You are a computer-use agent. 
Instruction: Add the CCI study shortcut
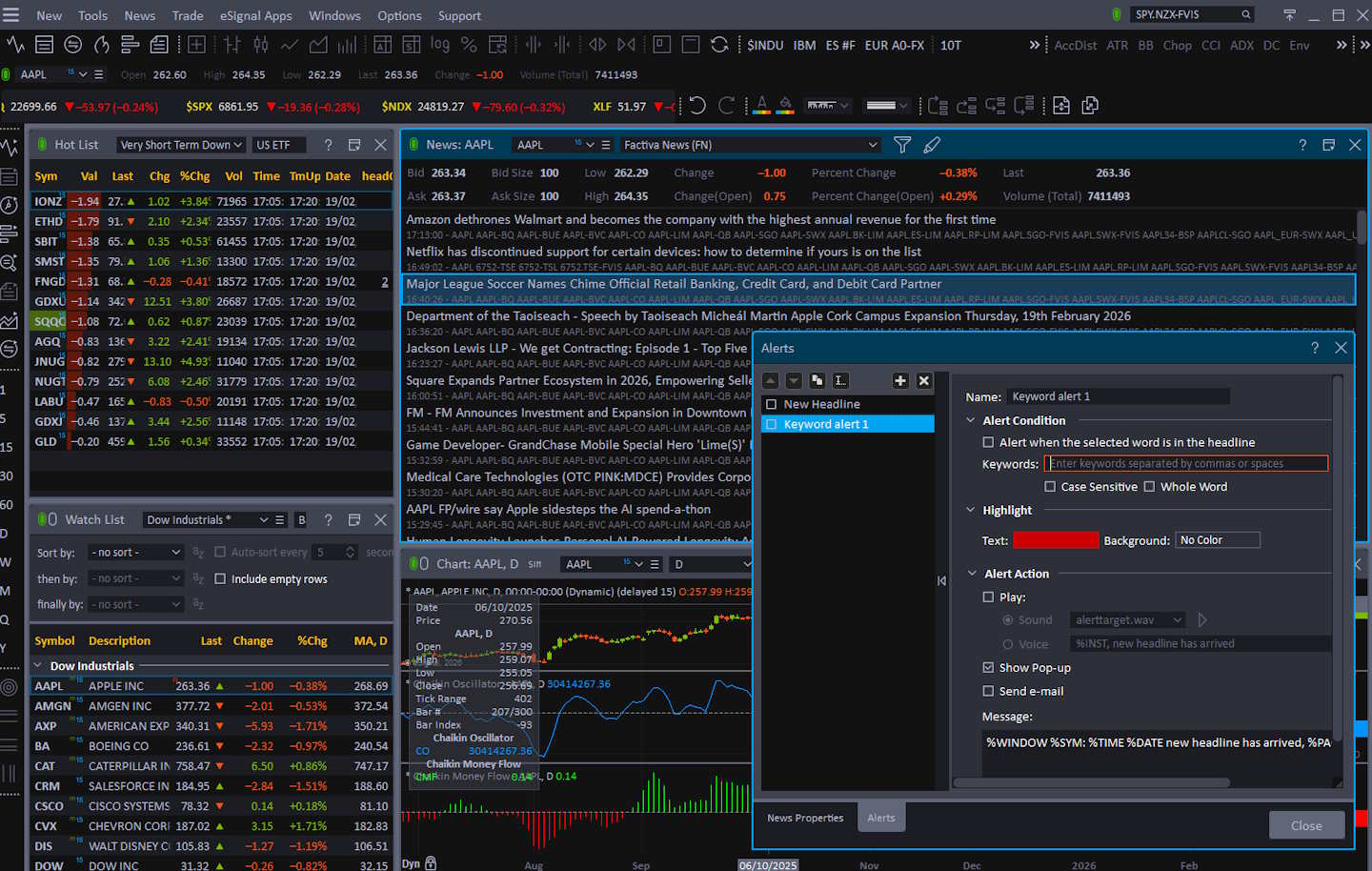1211,45
